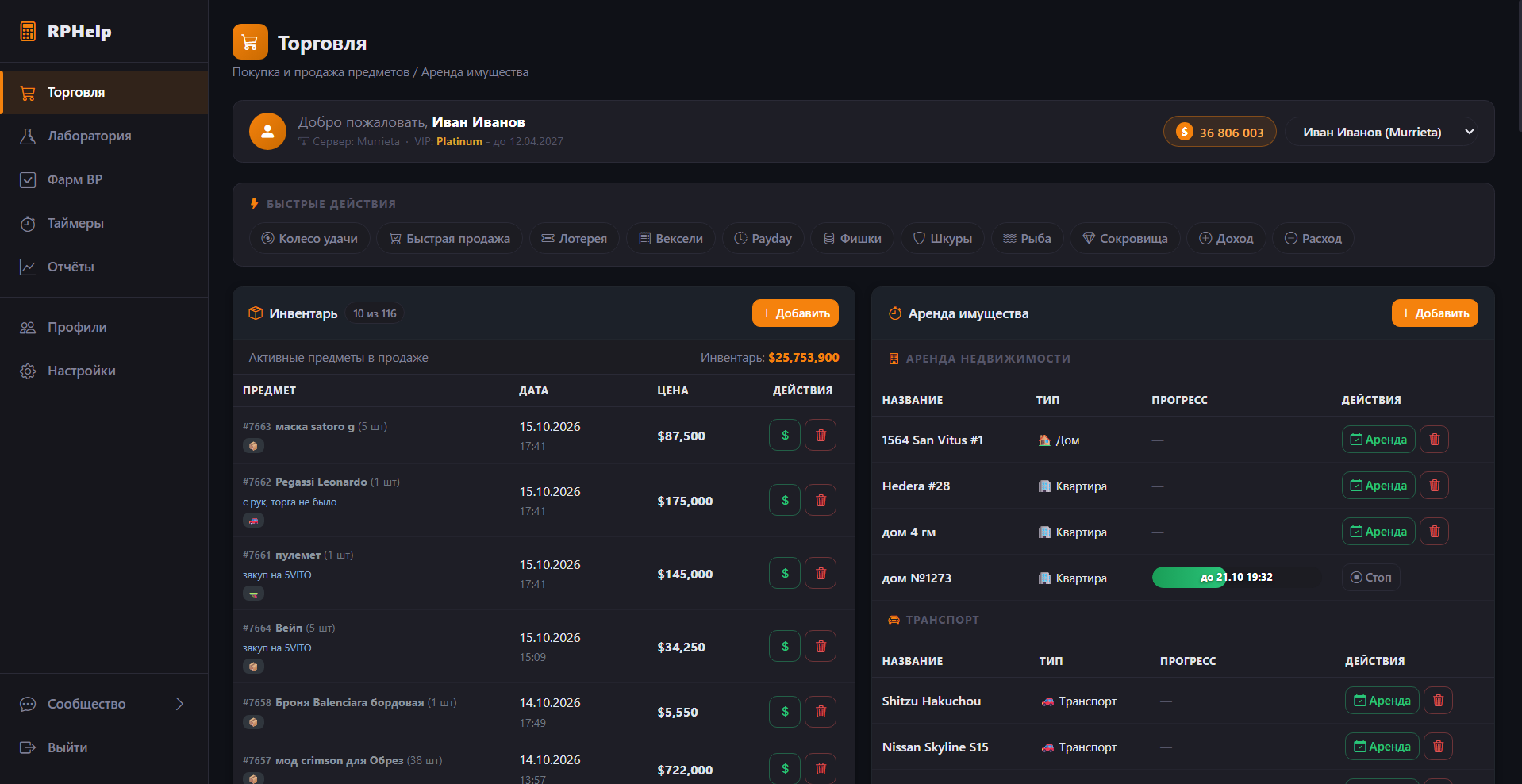Click trash icon for Вейп item
Image resolution: width=1522 pixels, height=784 pixels.
click(821, 646)
